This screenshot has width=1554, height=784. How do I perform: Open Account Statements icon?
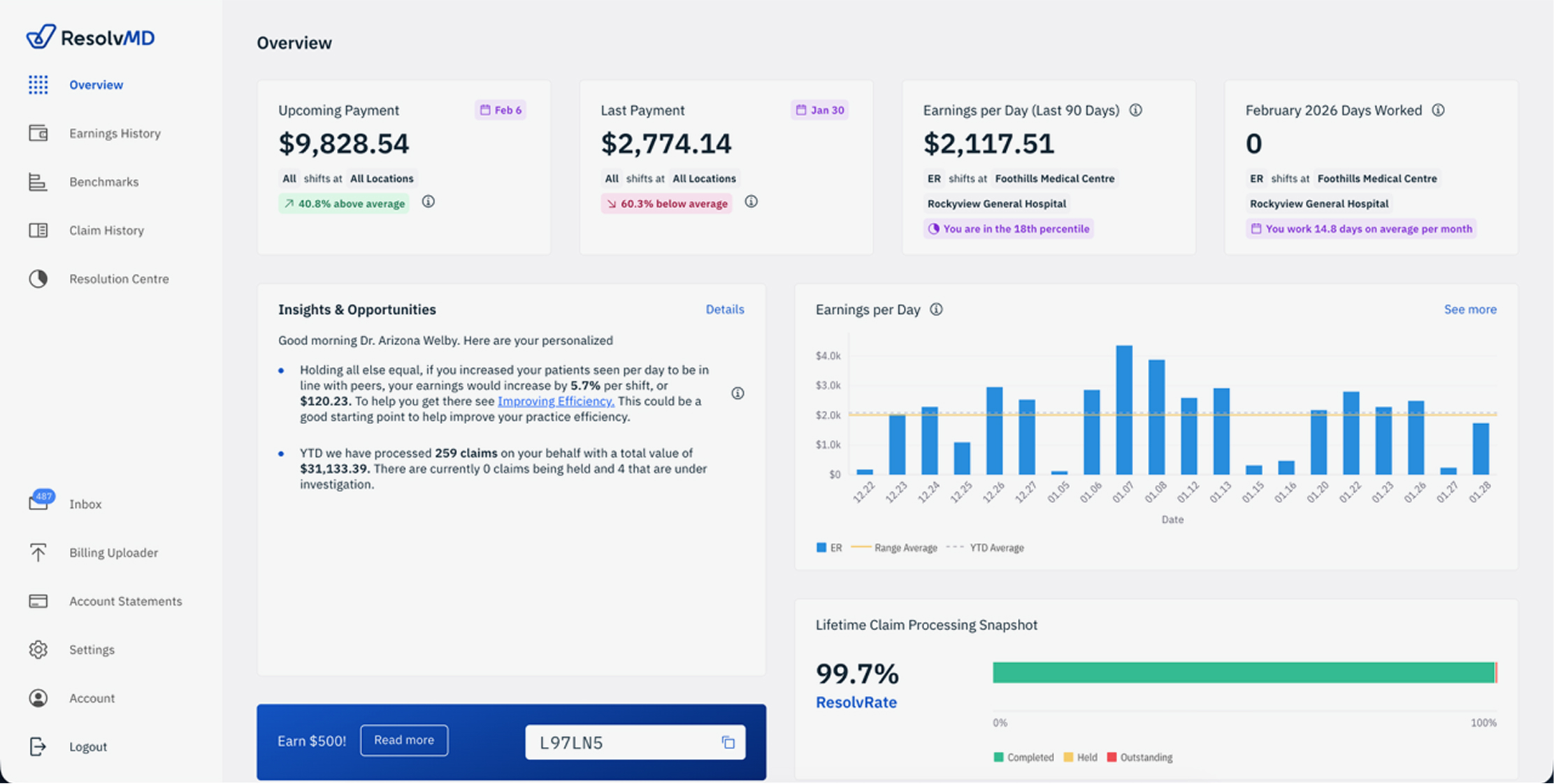click(x=38, y=601)
